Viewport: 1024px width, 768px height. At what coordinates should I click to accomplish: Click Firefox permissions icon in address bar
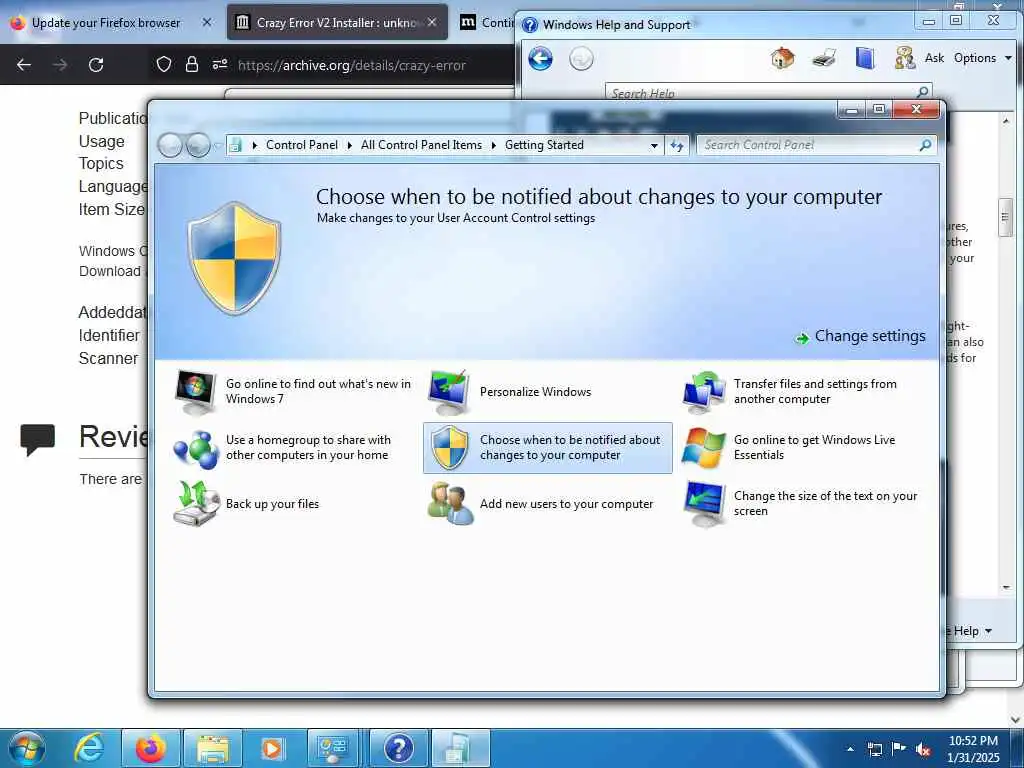pos(219,64)
